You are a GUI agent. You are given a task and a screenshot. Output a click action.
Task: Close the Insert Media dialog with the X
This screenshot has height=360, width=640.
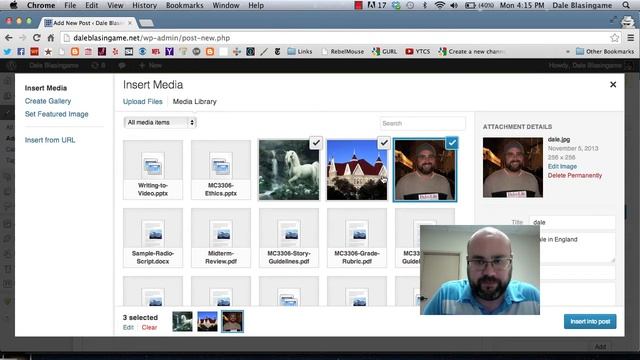613,84
